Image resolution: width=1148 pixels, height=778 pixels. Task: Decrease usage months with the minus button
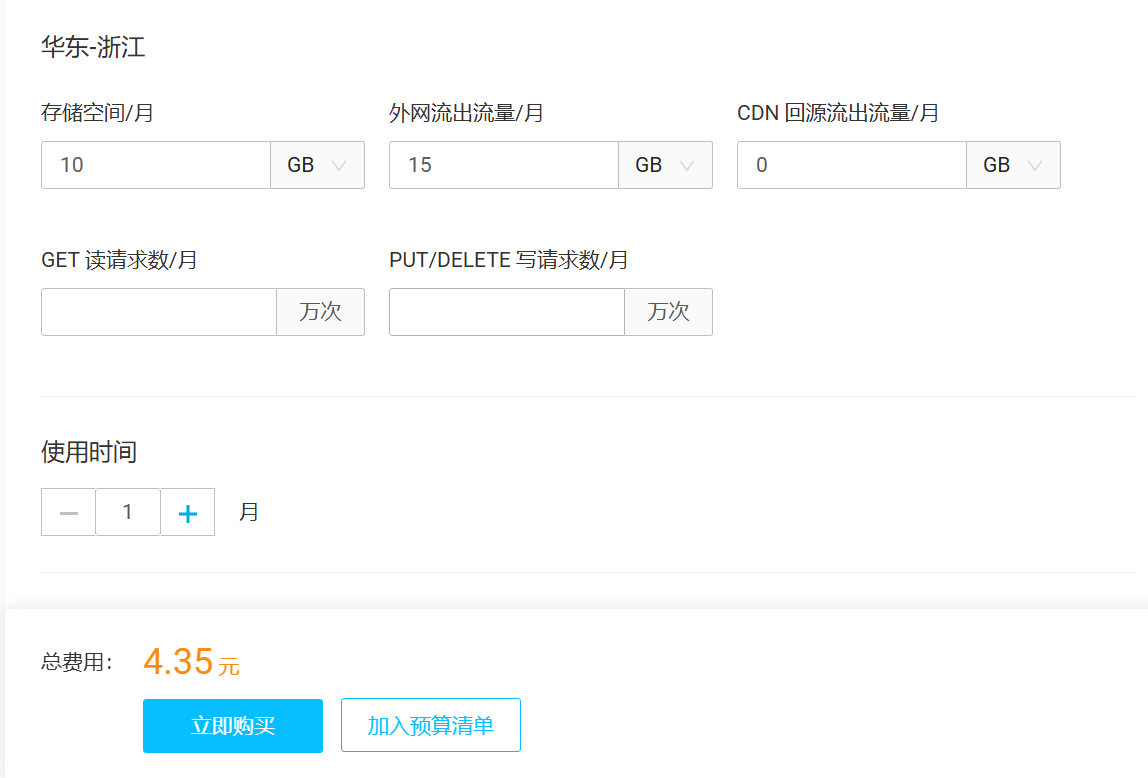[x=68, y=512]
